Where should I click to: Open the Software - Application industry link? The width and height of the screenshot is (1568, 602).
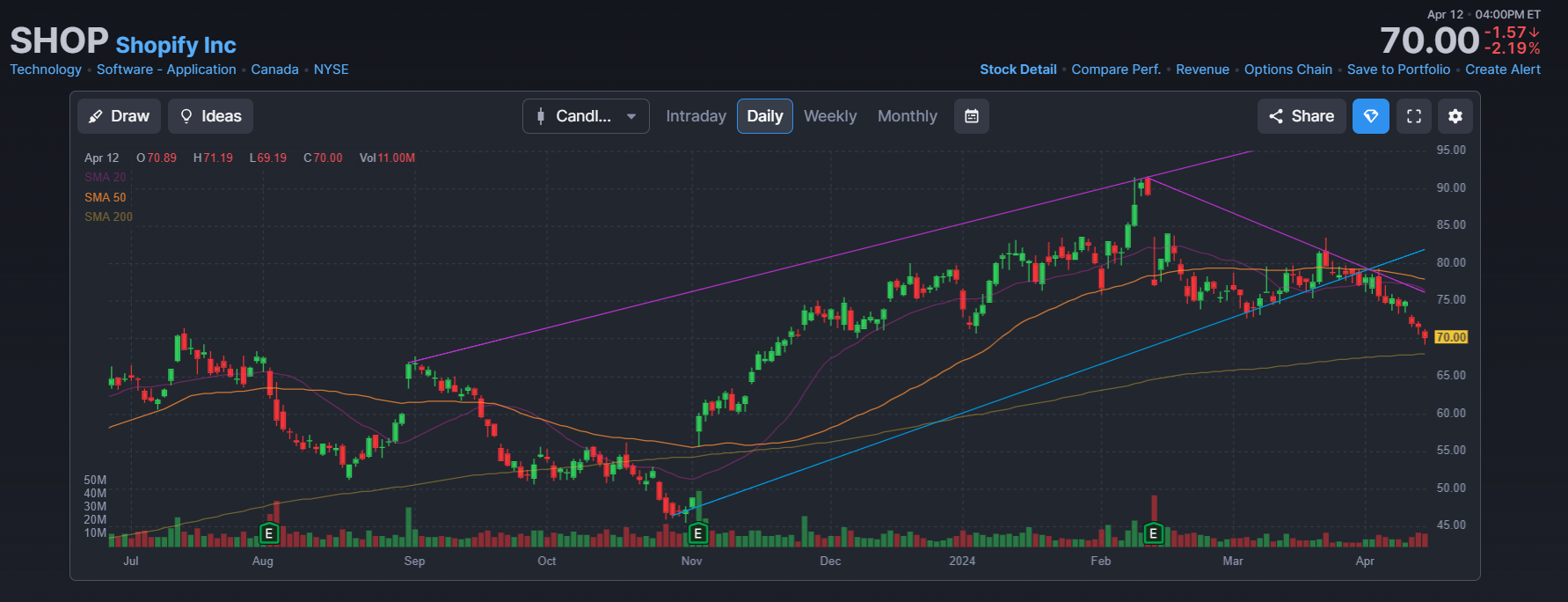(166, 70)
